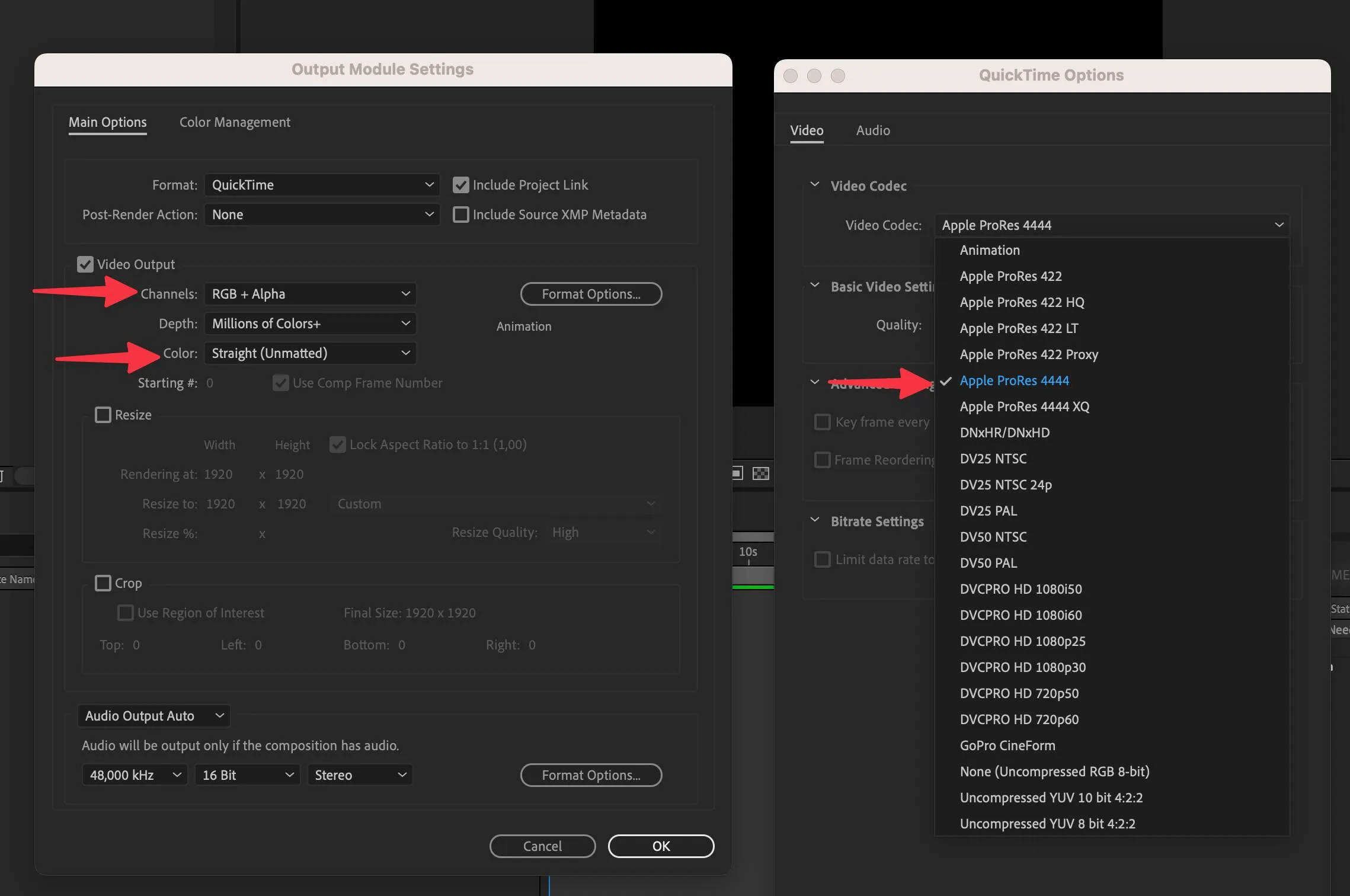Screen dimensions: 1350x896
Task: Check Include Source XMP Metadata
Action: click(x=460, y=215)
